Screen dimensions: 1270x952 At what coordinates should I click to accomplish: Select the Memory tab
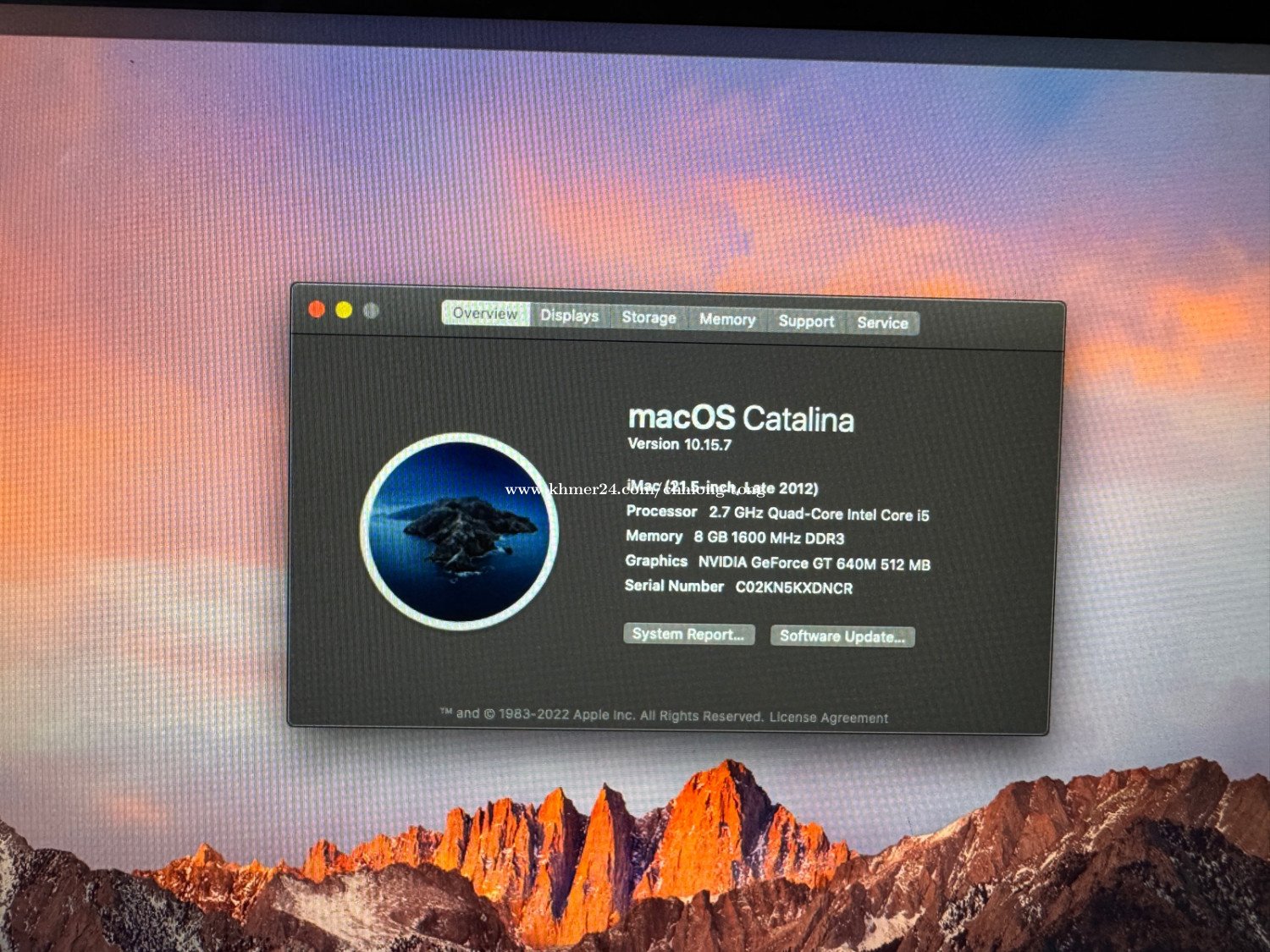(727, 319)
